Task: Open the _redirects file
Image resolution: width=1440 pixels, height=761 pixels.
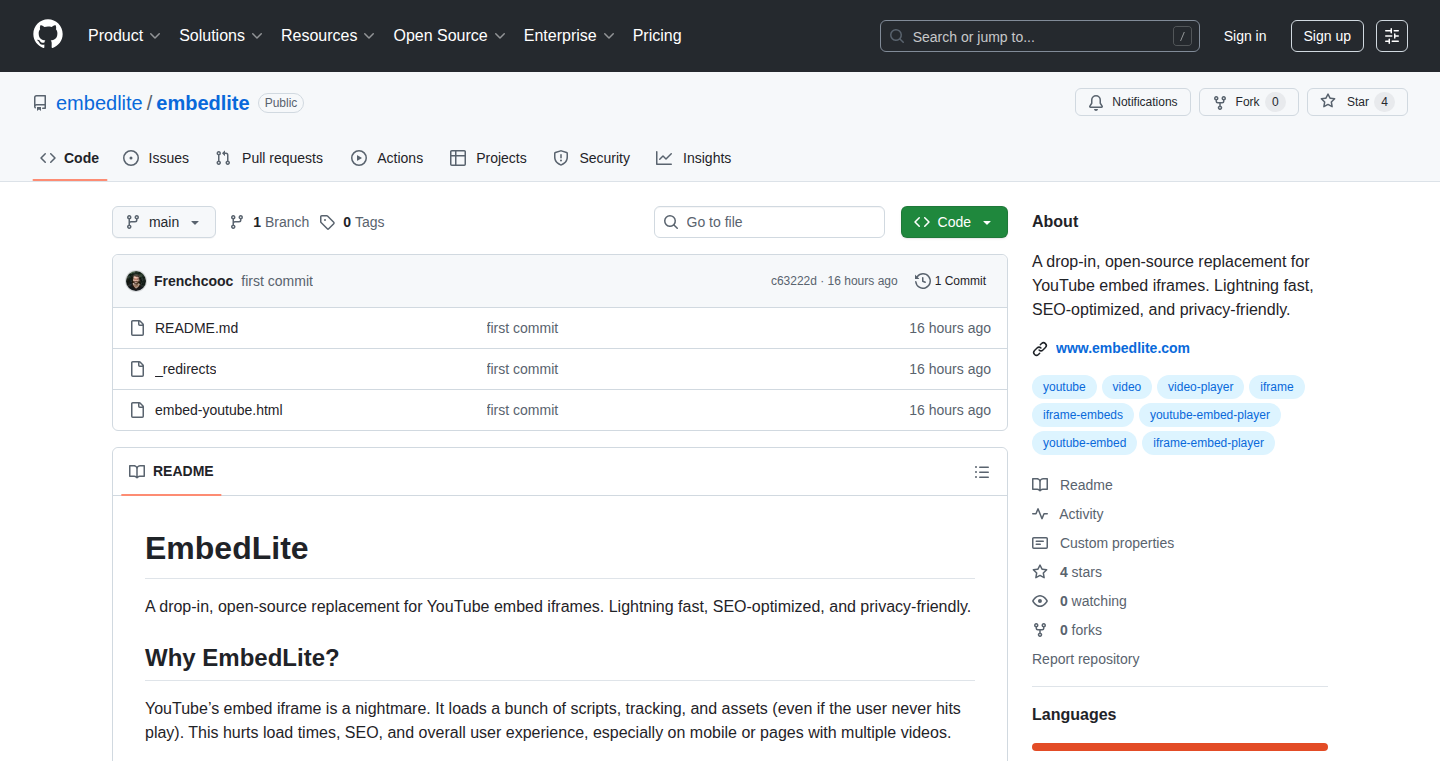Action: (x=186, y=369)
